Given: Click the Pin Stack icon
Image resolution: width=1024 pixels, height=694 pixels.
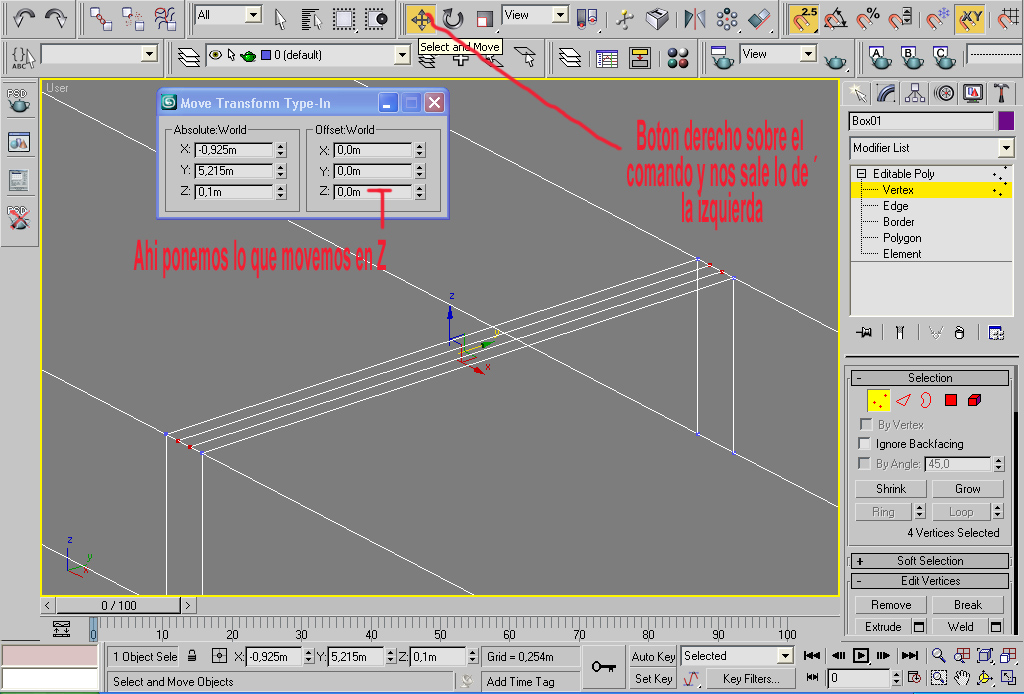Looking at the screenshot, I should click(864, 333).
